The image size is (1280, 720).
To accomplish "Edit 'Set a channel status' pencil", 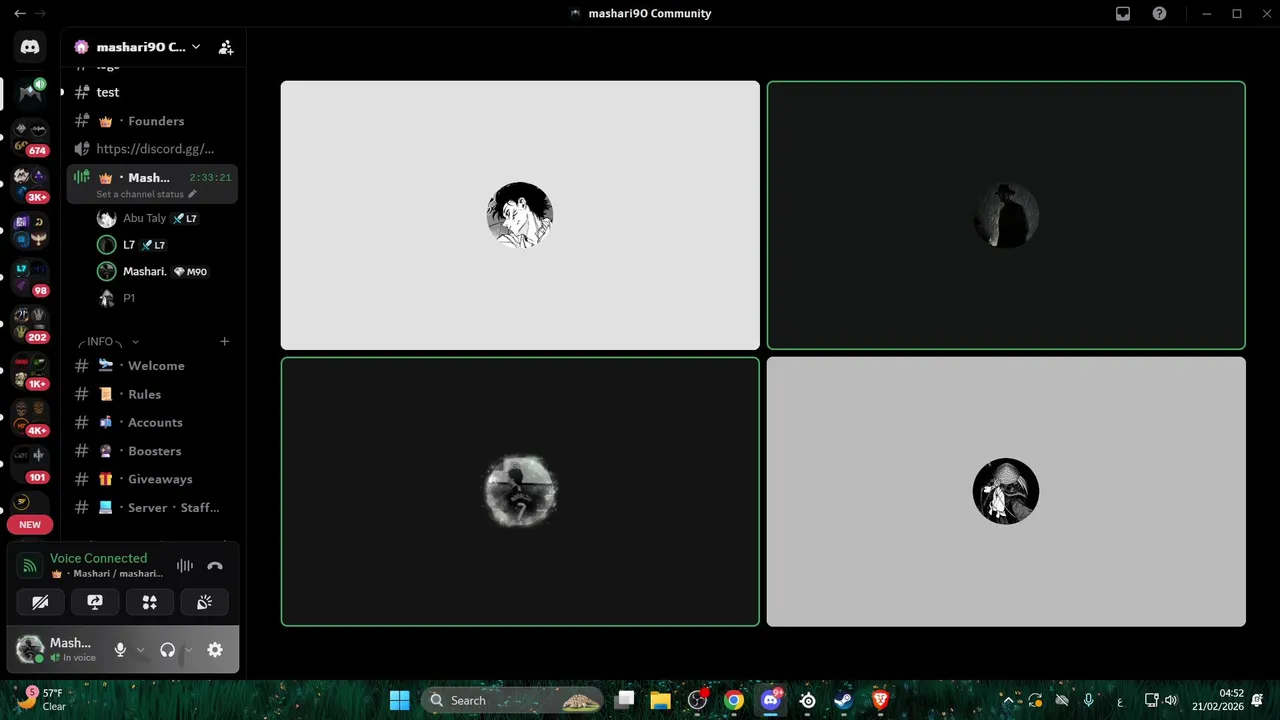I will click(193, 194).
